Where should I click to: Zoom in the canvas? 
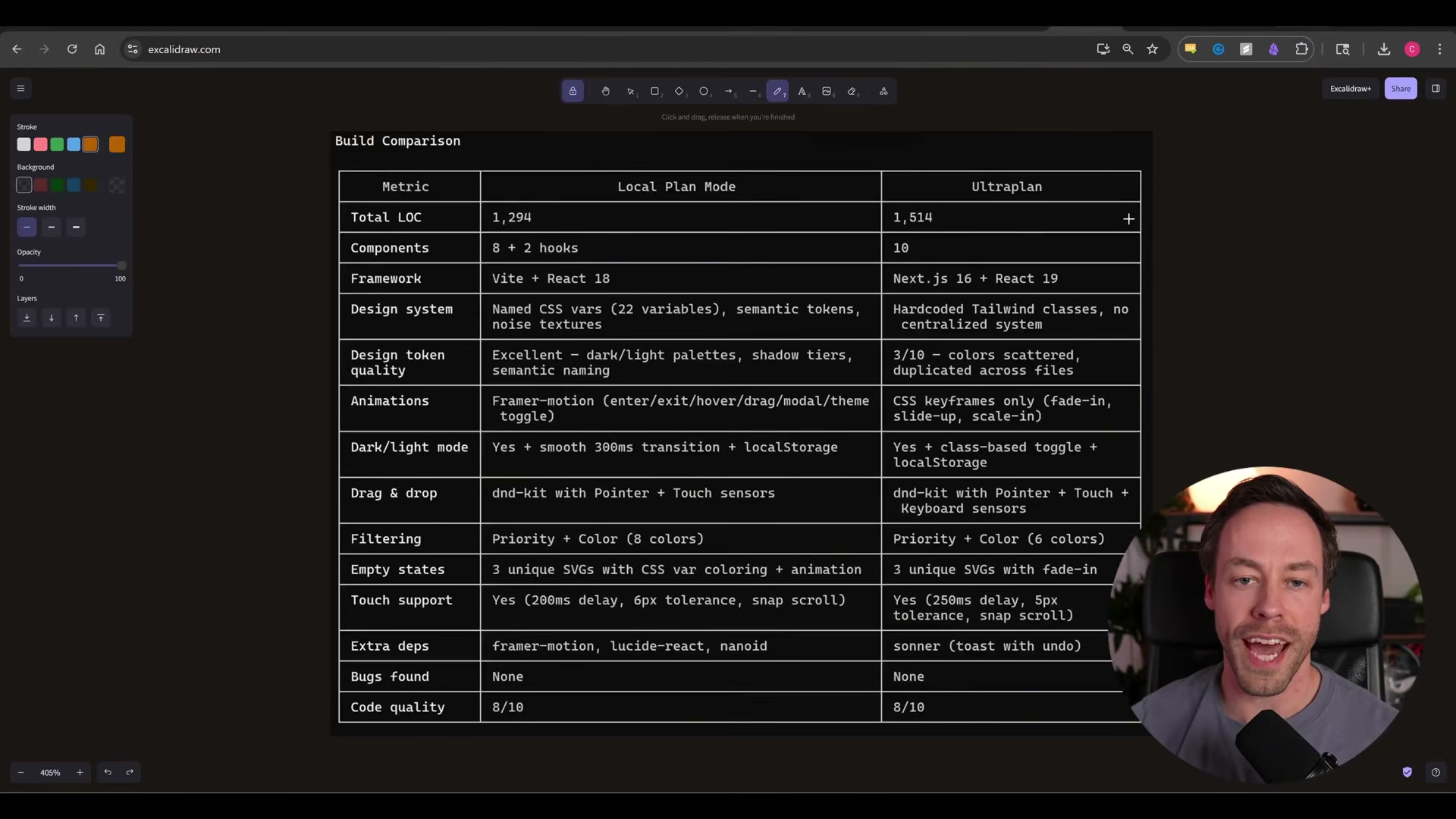point(80,773)
